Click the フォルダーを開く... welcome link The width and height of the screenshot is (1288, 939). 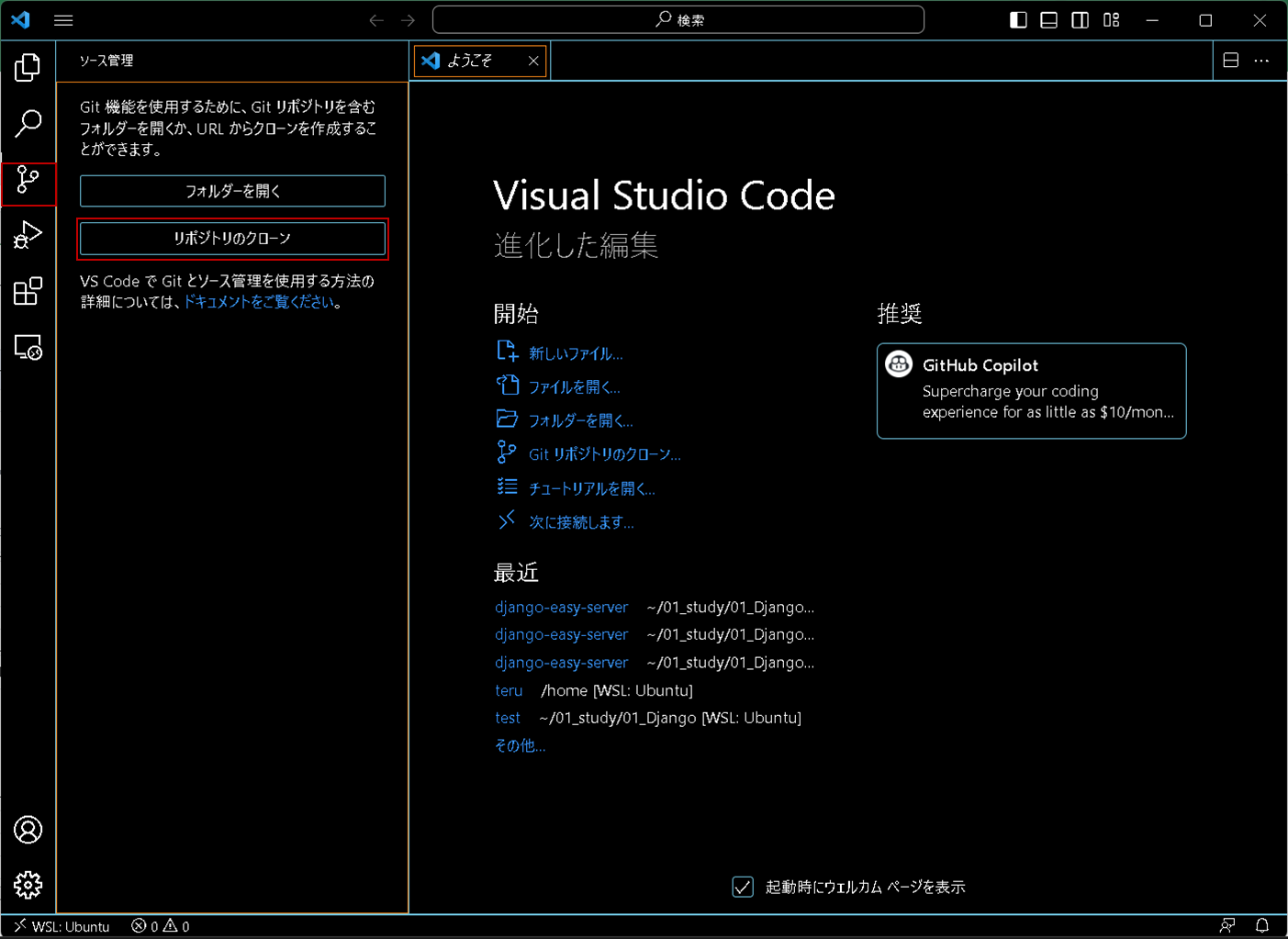[x=581, y=421]
